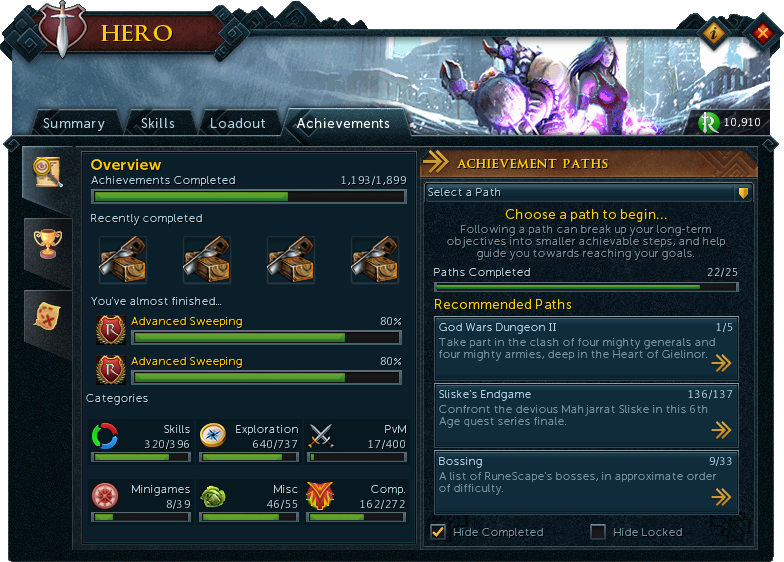The image size is (784, 562).
Task: Open the PvM crossed swords category
Action: 320,436
